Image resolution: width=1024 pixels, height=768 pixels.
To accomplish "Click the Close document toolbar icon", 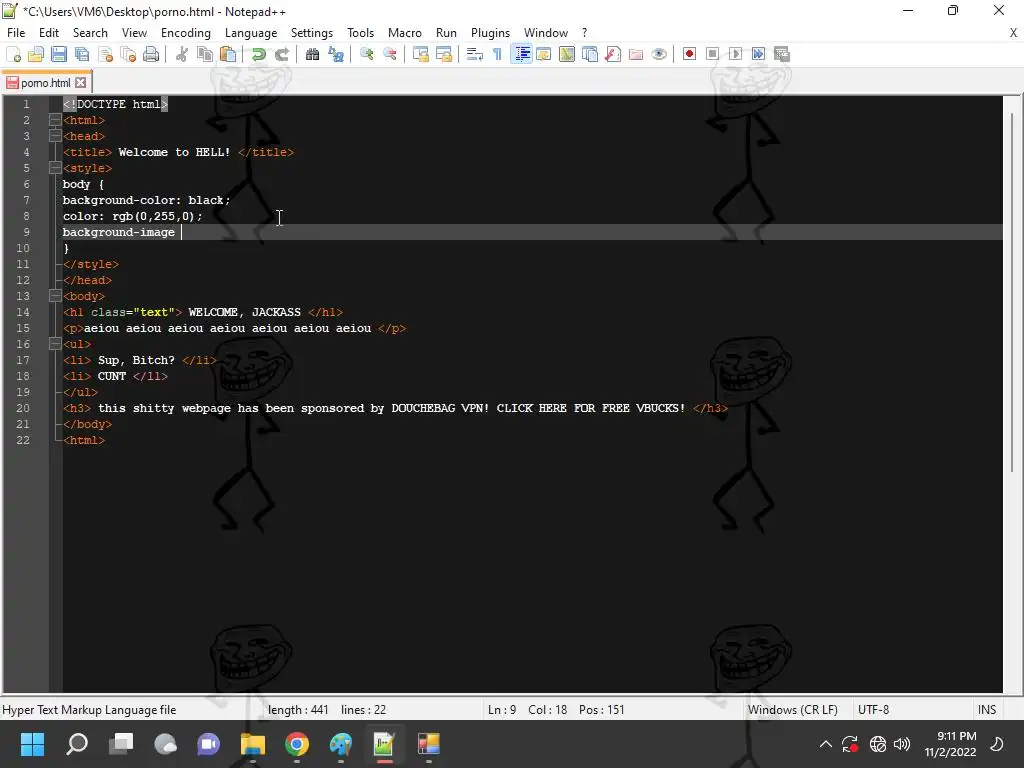I will point(105,54).
